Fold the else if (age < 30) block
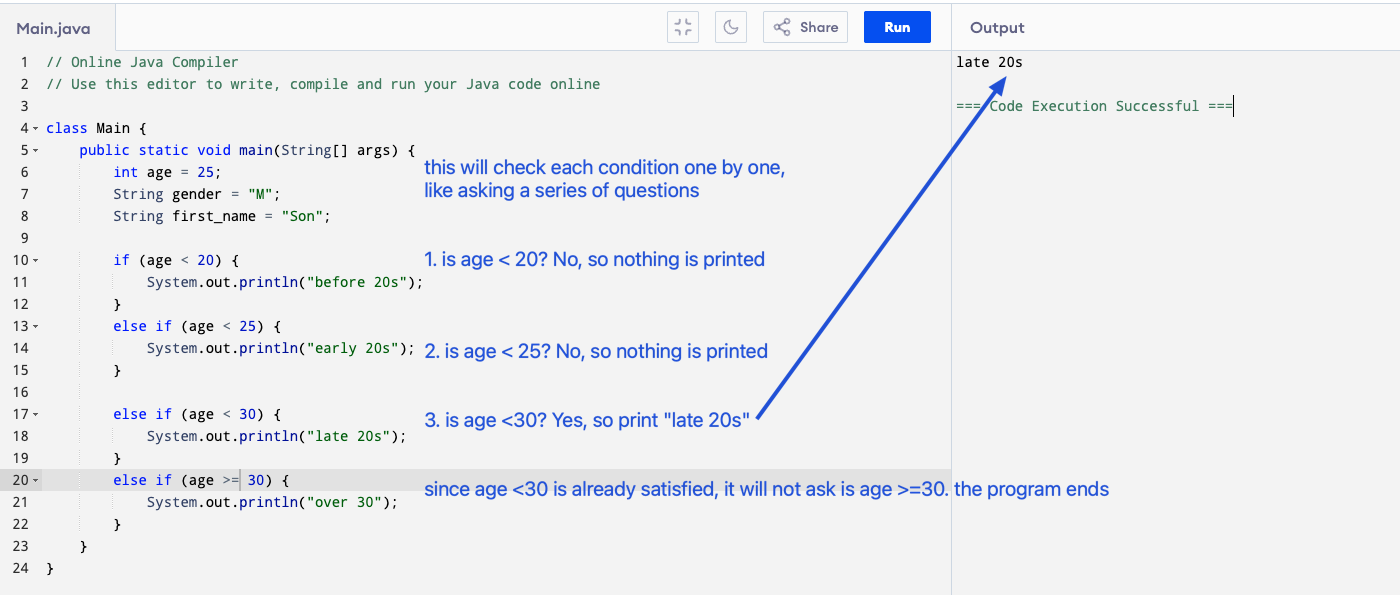This screenshot has width=1400, height=595. tap(36, 415)
